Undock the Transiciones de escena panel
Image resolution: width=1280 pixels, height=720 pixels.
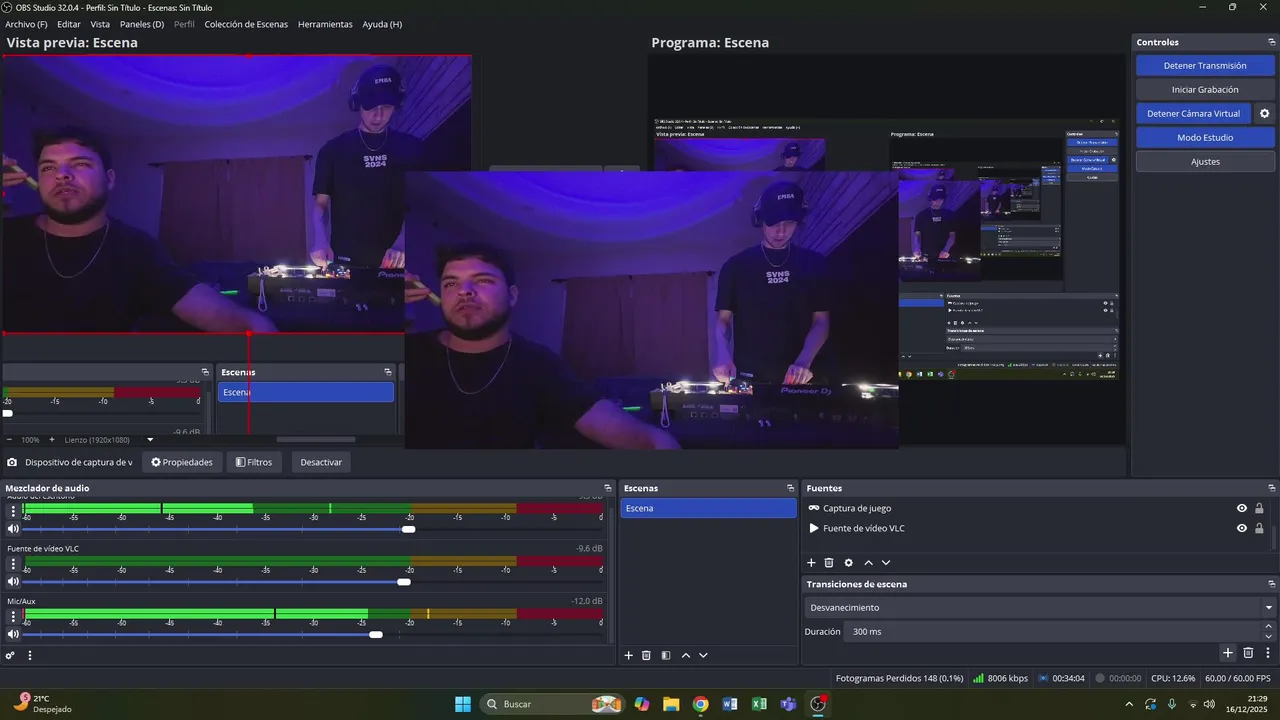pos(1271,584)
